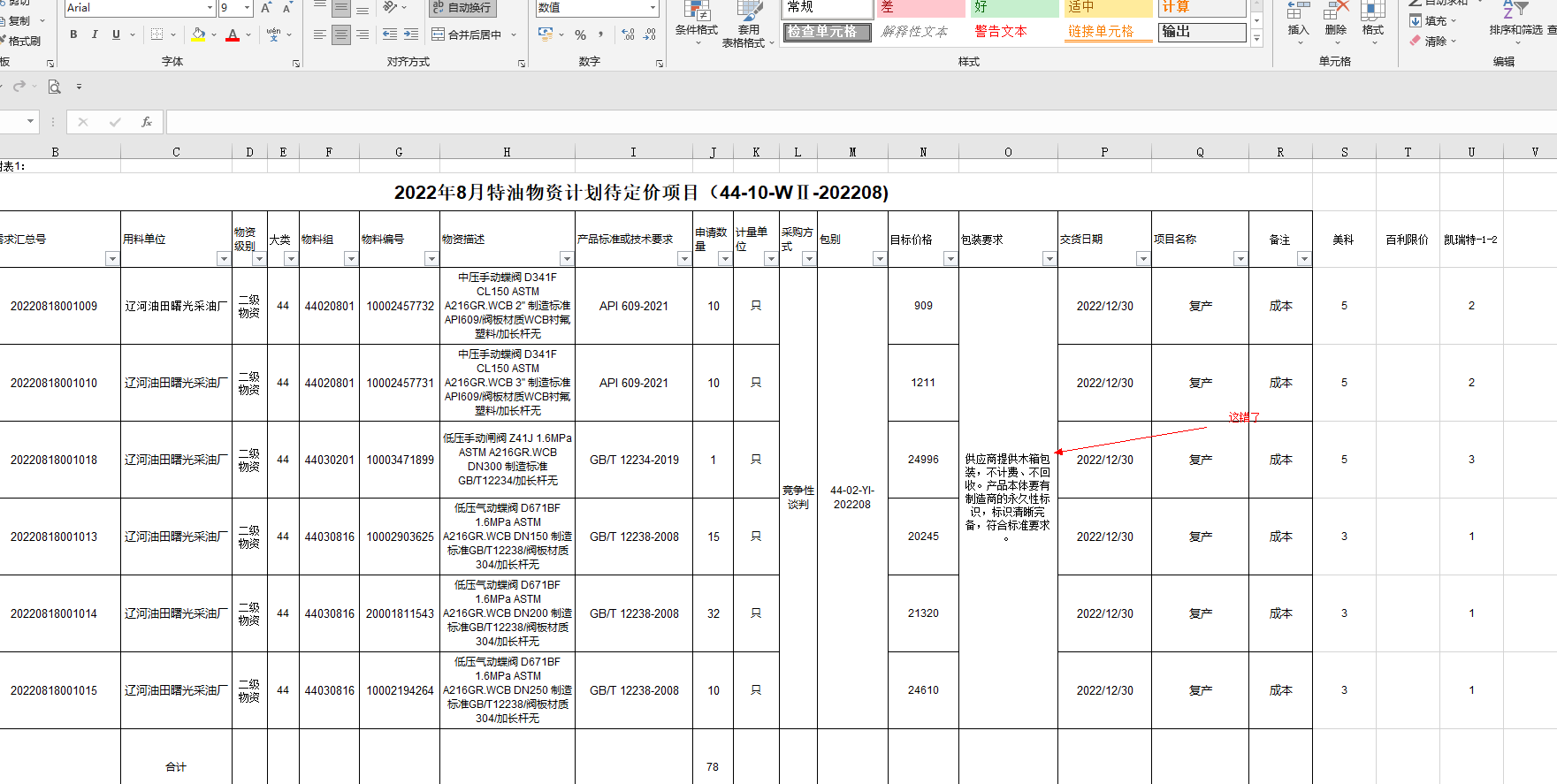Apply the 链接单元格 linked cell style
The image size is (1557, 784).
(x=1109, y=32)
